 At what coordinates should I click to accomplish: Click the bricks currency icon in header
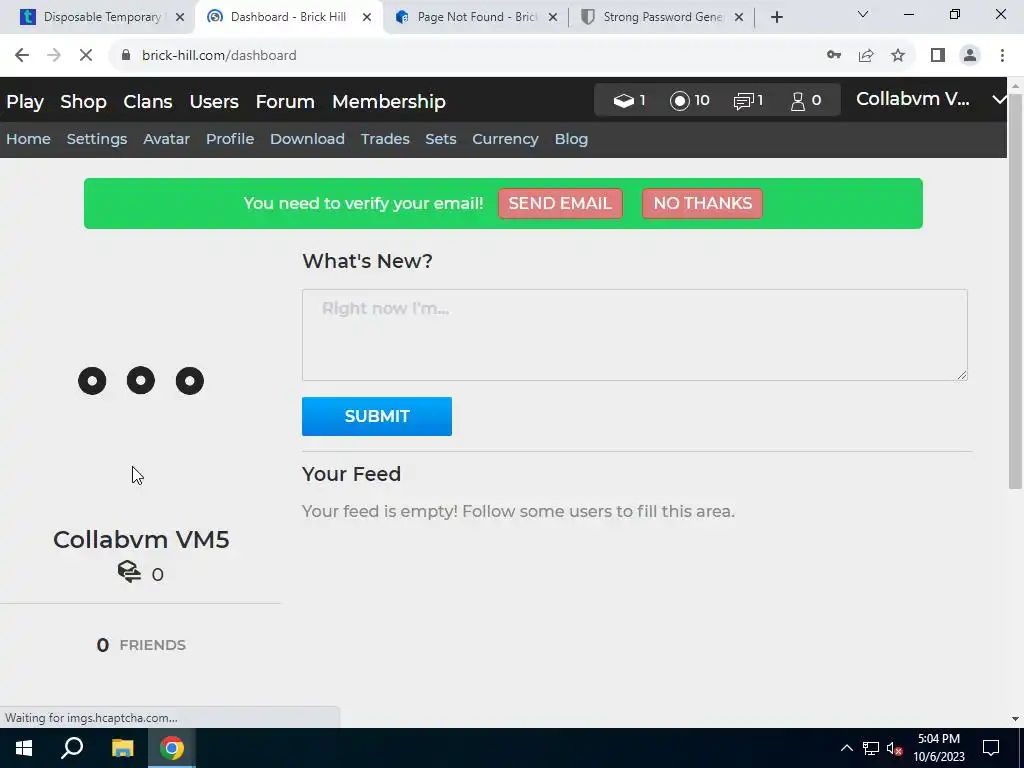[623, 101]
